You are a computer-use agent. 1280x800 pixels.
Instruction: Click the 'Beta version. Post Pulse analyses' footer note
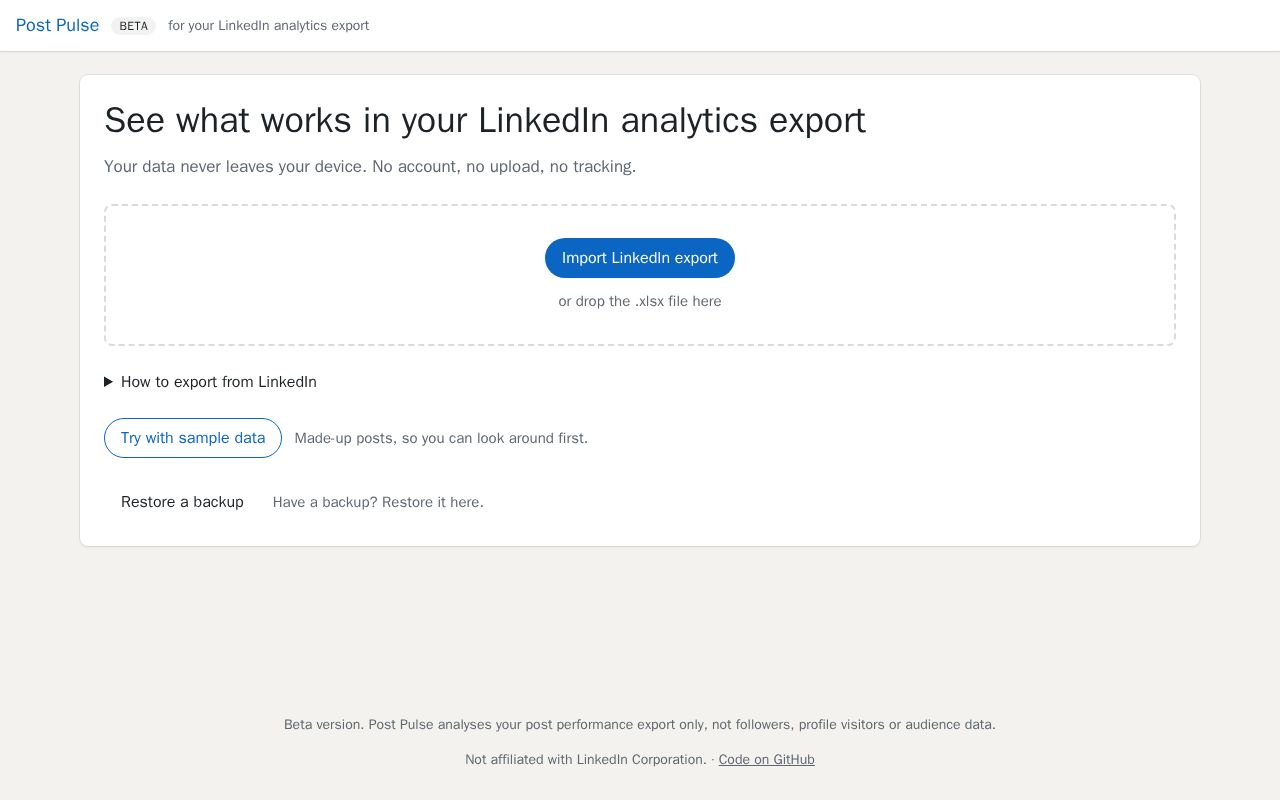click(640, 725)
